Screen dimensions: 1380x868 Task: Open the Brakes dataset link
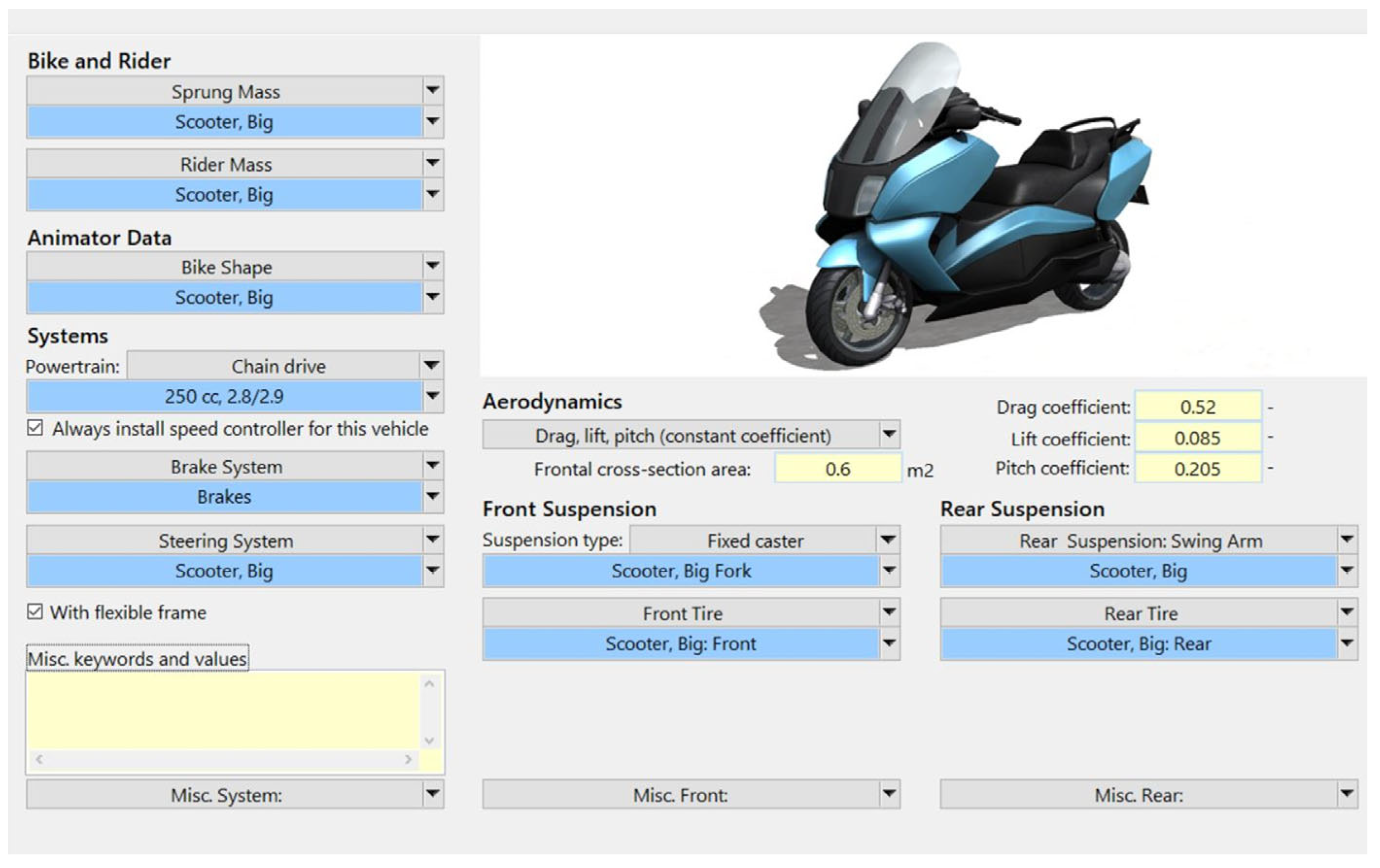(x=224, y=497)
